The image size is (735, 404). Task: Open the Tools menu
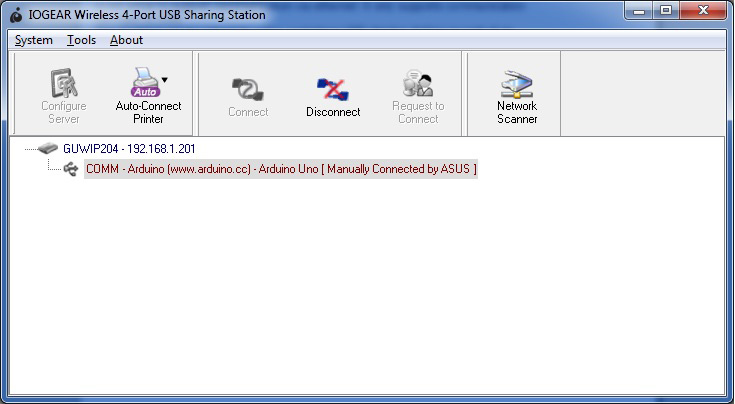point(81,40)
